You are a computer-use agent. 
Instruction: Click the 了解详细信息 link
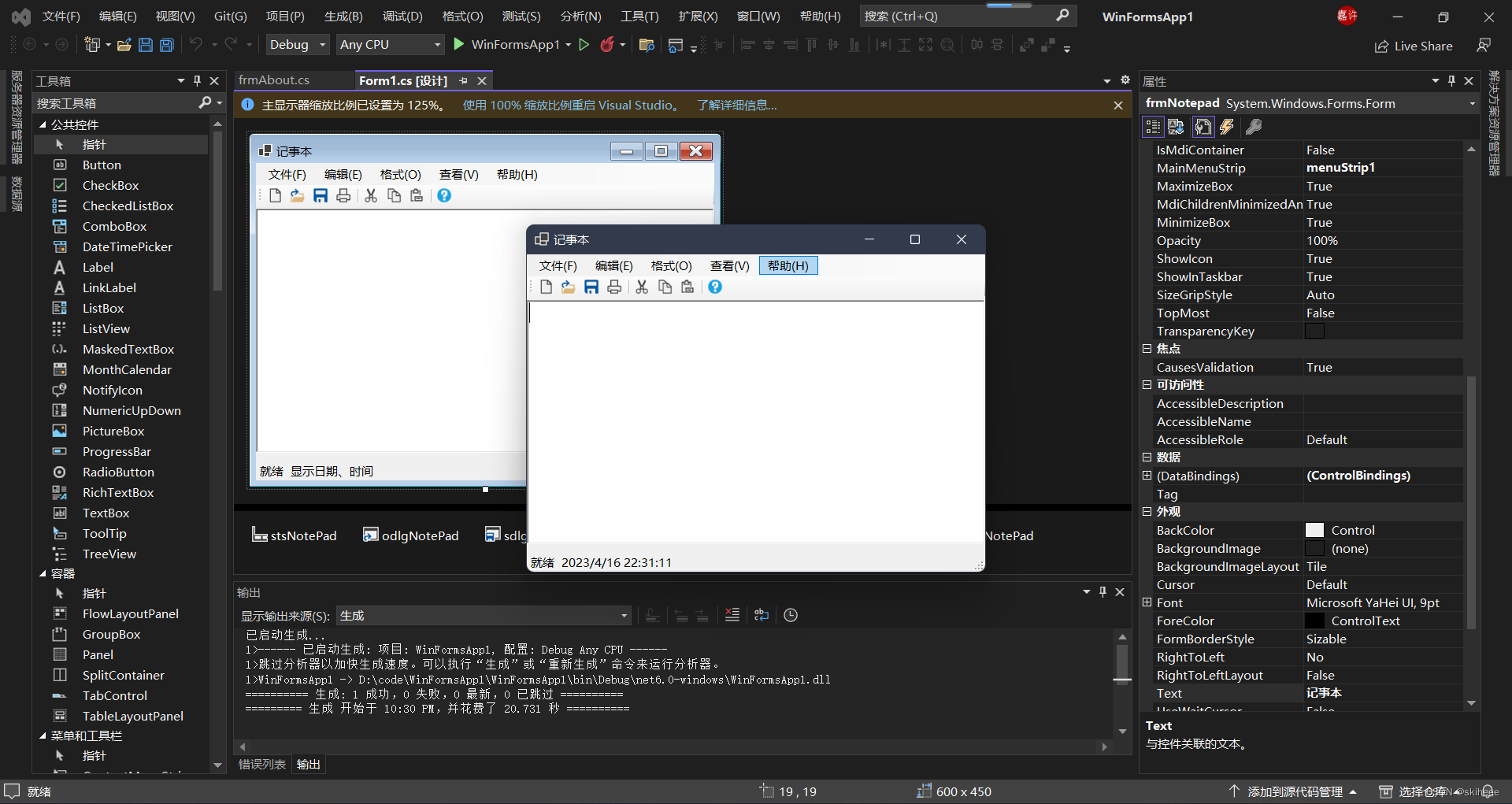736,106
